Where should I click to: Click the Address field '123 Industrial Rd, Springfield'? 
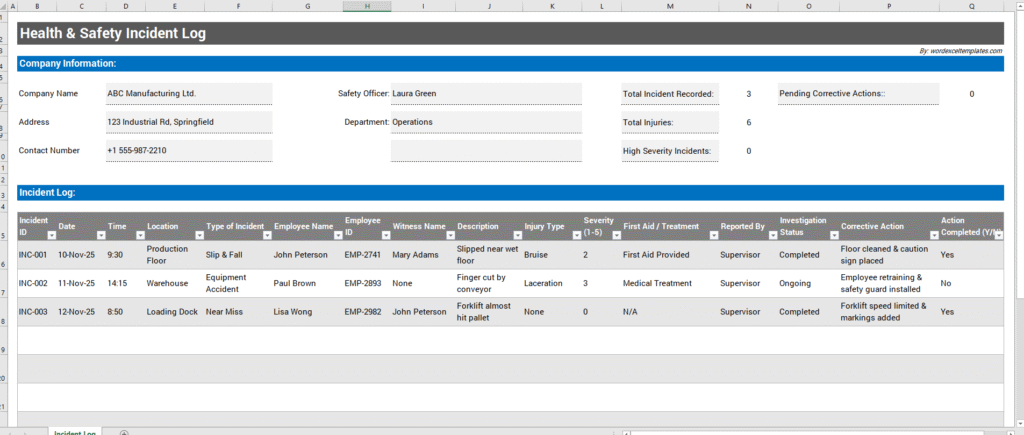[x=189, y=122]
